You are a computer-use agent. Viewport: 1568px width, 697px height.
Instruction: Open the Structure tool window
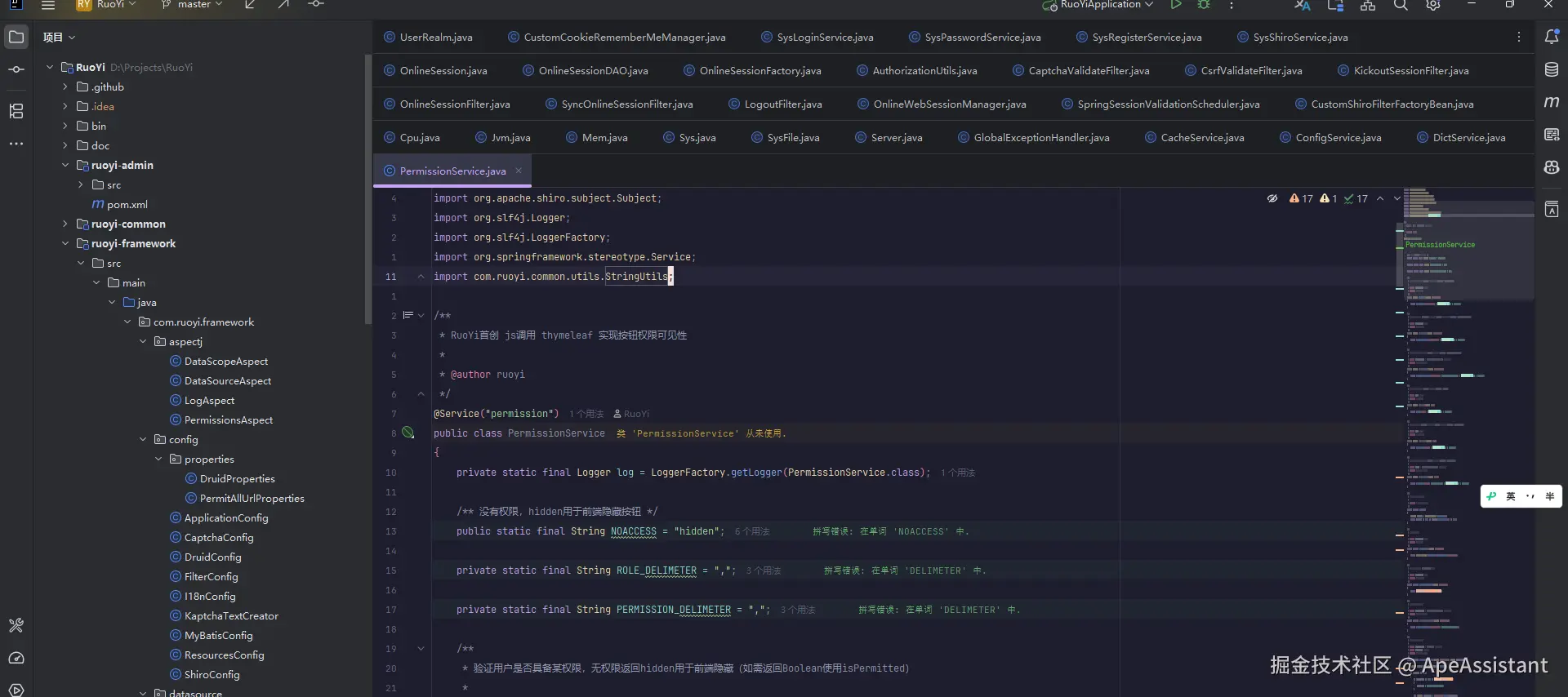(16, 111)
